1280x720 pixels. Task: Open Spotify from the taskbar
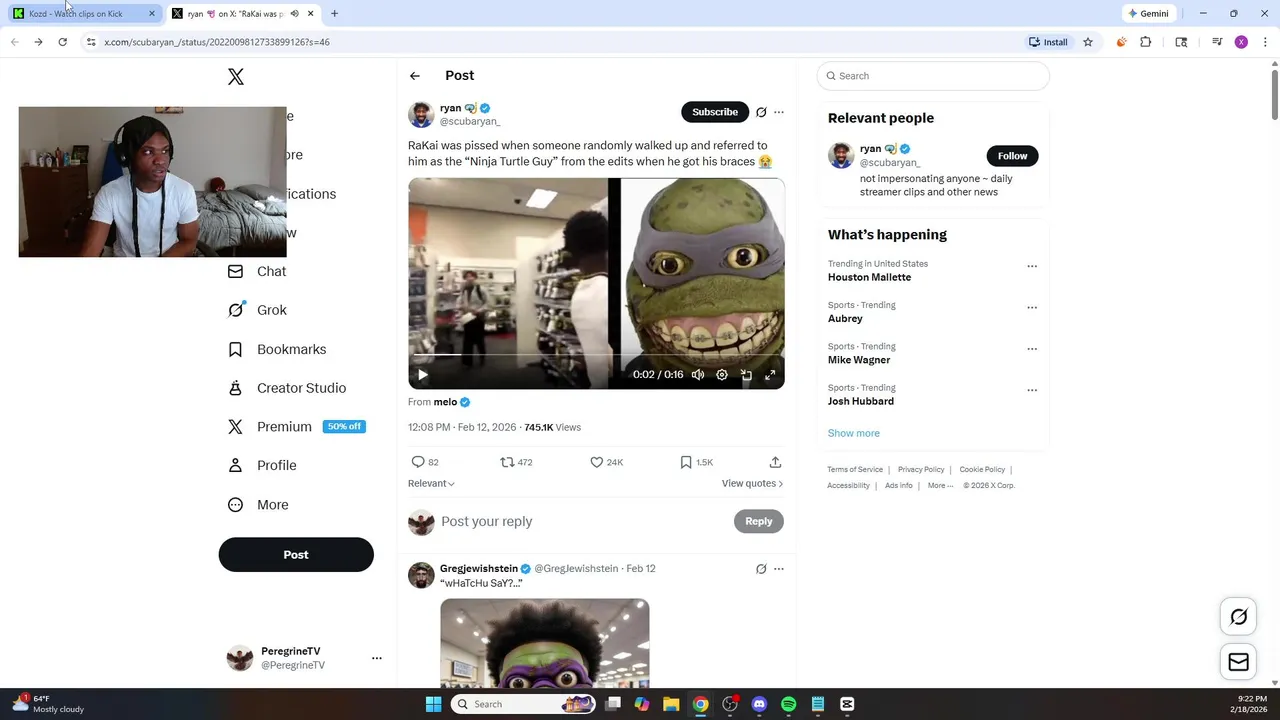[788, 704]
